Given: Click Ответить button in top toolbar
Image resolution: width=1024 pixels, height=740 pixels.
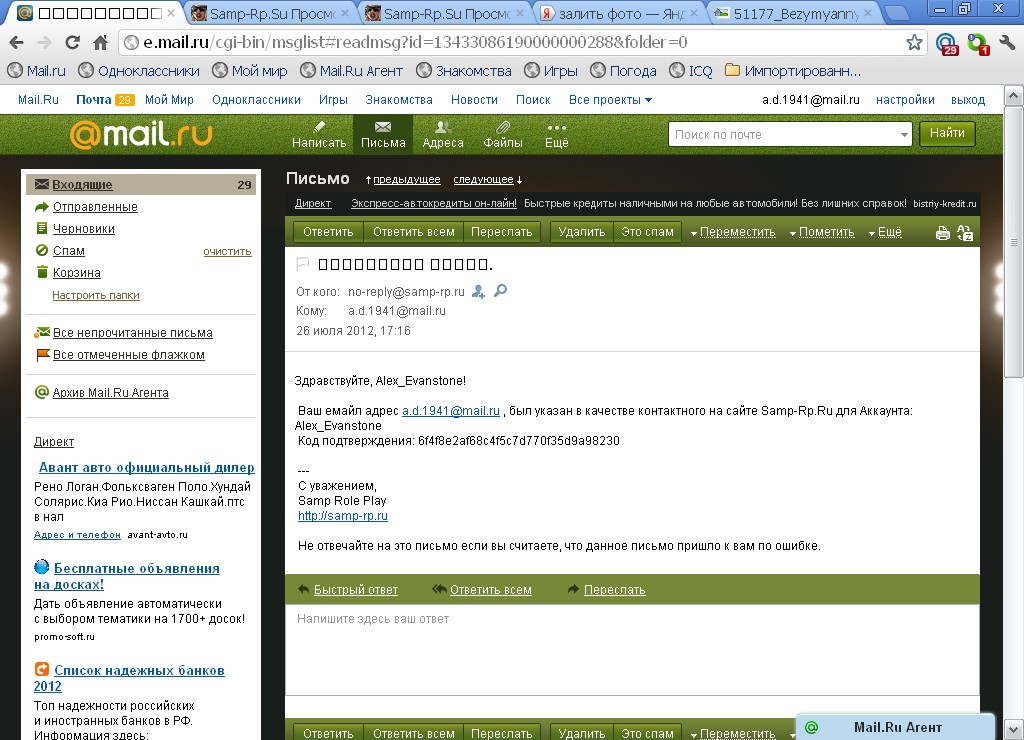Looking at the screenshot, I should (328, 232).
